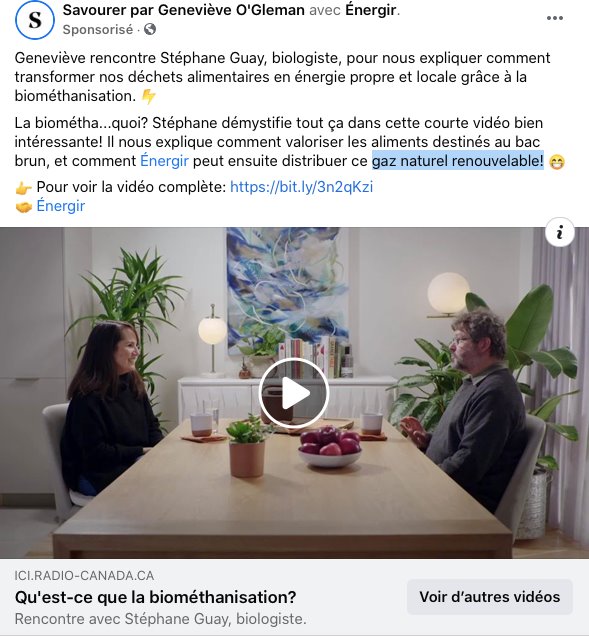Play the biométhanisation video
Image resolution: width=589 pixels, height=637 pixels.
[x=294, y=393]
